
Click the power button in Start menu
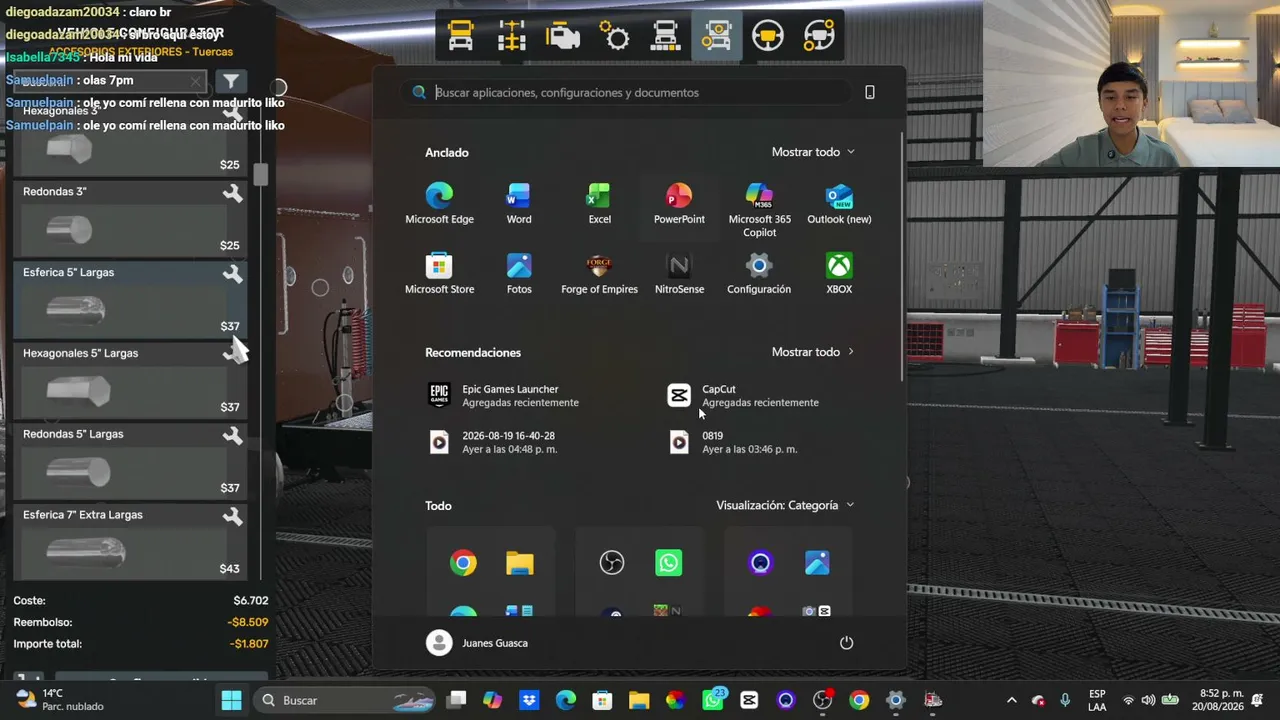coord(846,643)
